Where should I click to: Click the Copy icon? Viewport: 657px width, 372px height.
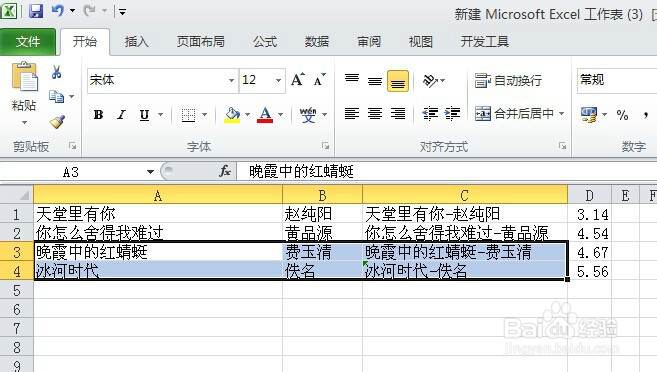56,96
